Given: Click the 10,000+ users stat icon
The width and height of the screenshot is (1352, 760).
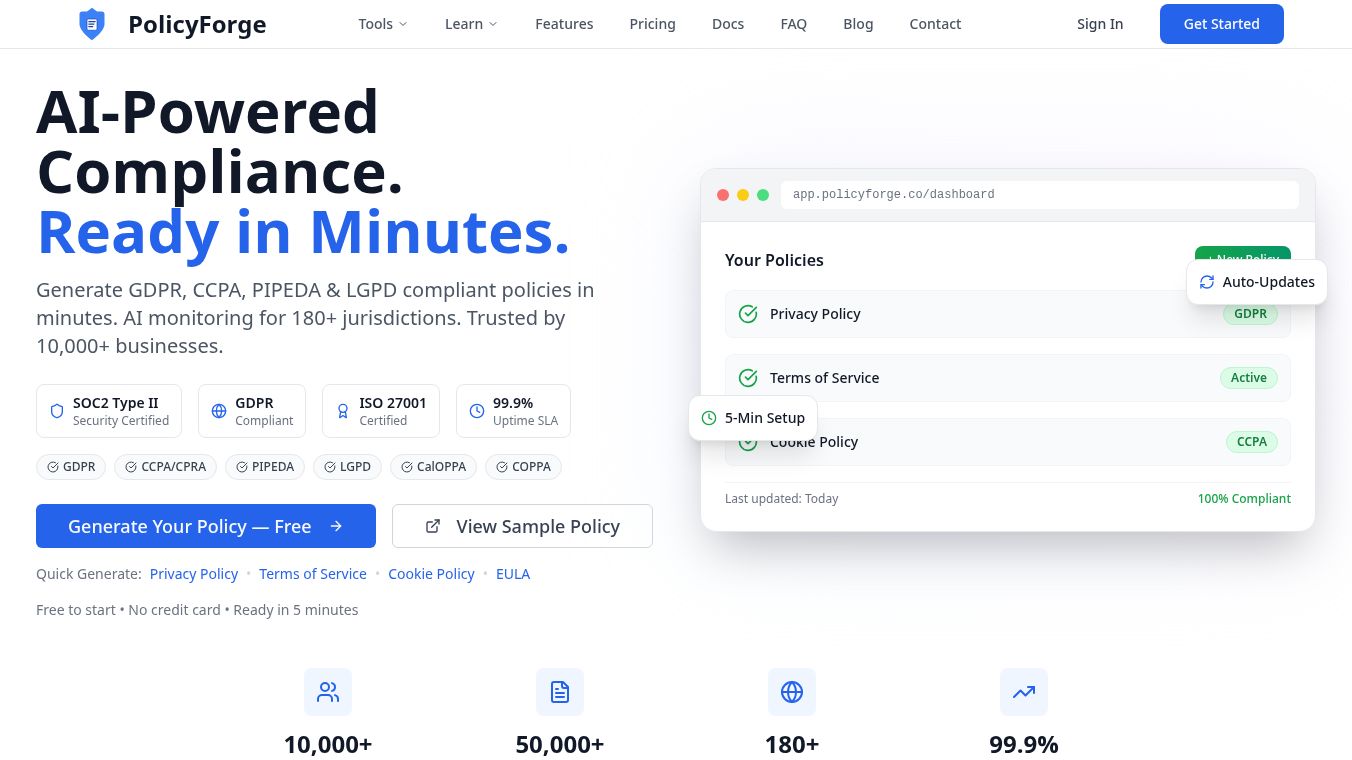Looking at the screenshot, I should (x=328, y=691).
